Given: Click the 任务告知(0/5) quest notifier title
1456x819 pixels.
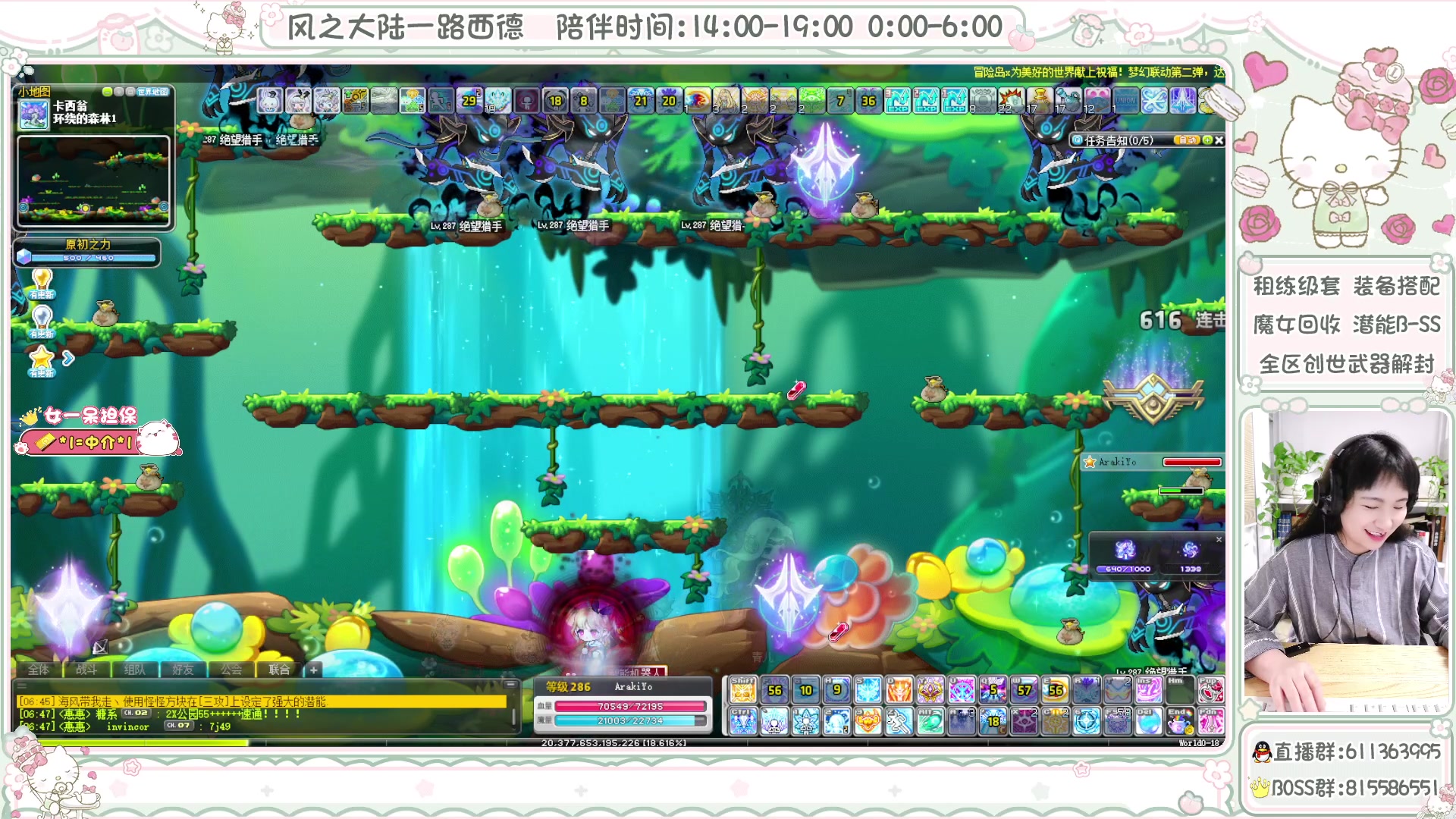Looking at the screenshot, I should (1119, 140).
